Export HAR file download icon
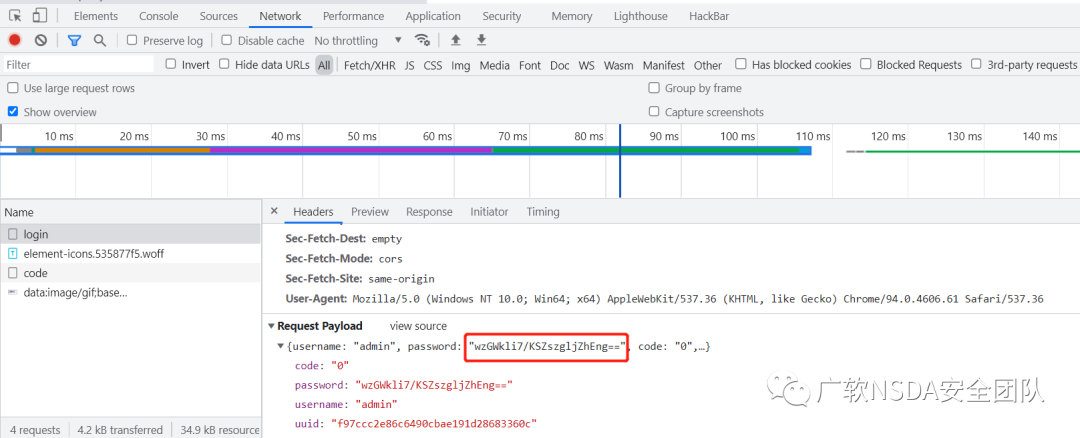Viewport: 1080px width, 438px height. pyautogui.click(x=481, y=40)
